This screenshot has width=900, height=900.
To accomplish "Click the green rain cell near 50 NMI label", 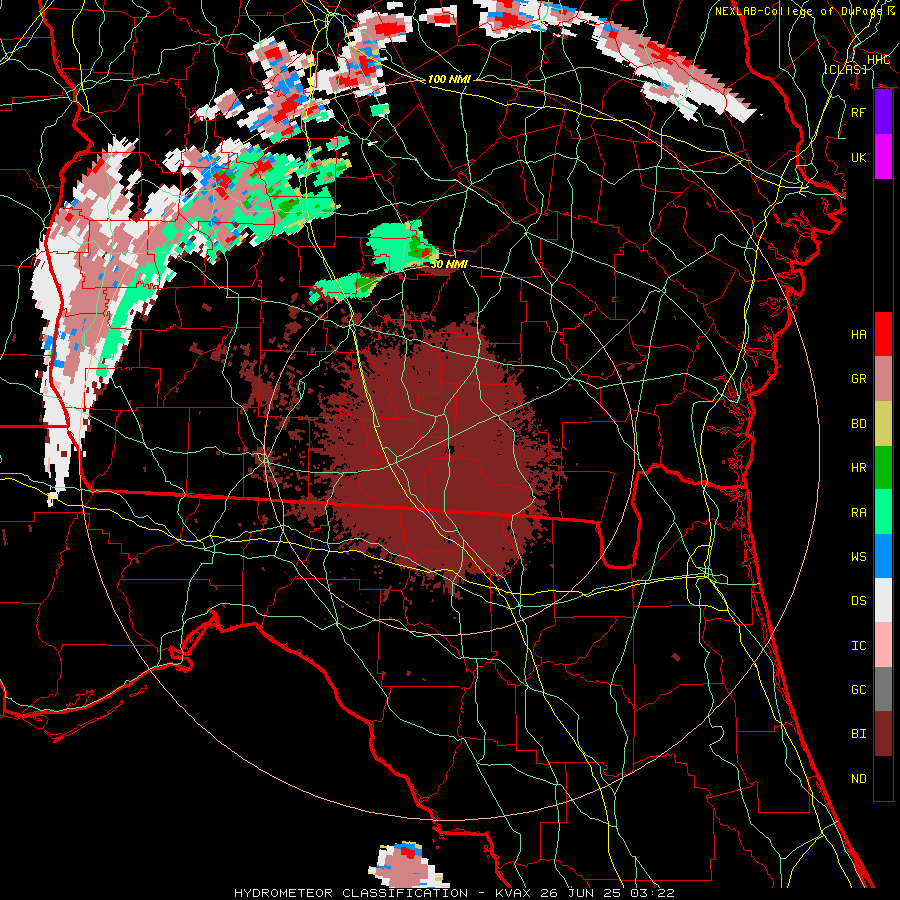I will tap(402, 246).
